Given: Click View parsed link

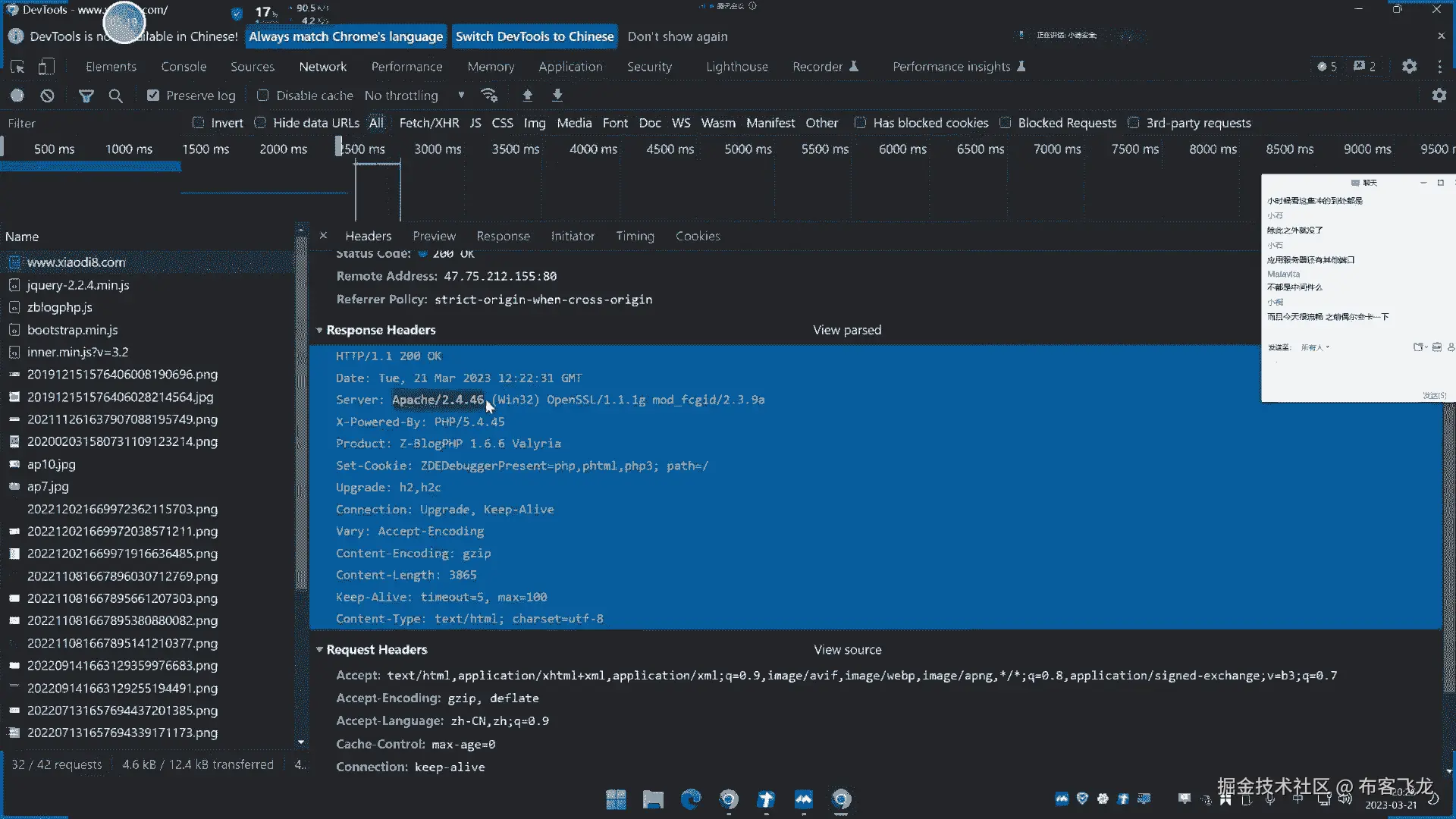Looking at the screenshot, I should coord(847,331).
